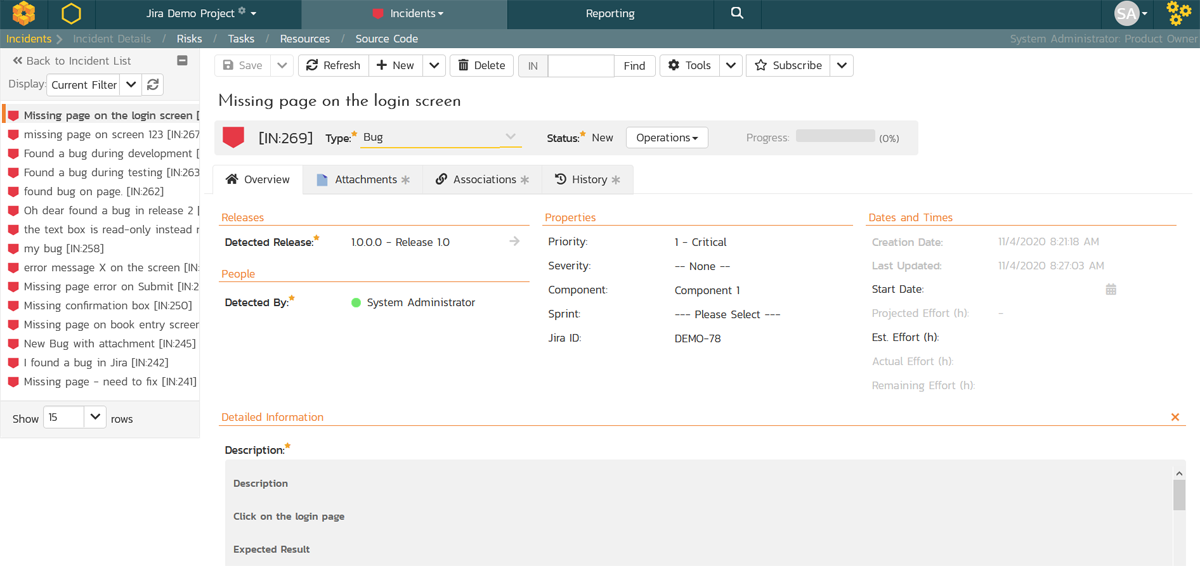This screenshot has width=1200, height=566.
Task: Open the Start Date calendar picker
Action: (x=1110, y=290)
